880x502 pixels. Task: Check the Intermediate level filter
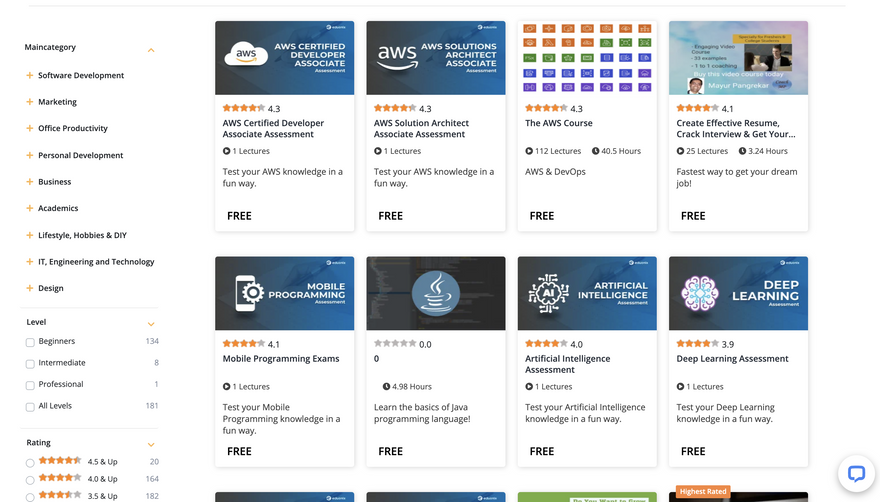pos(30,364)
